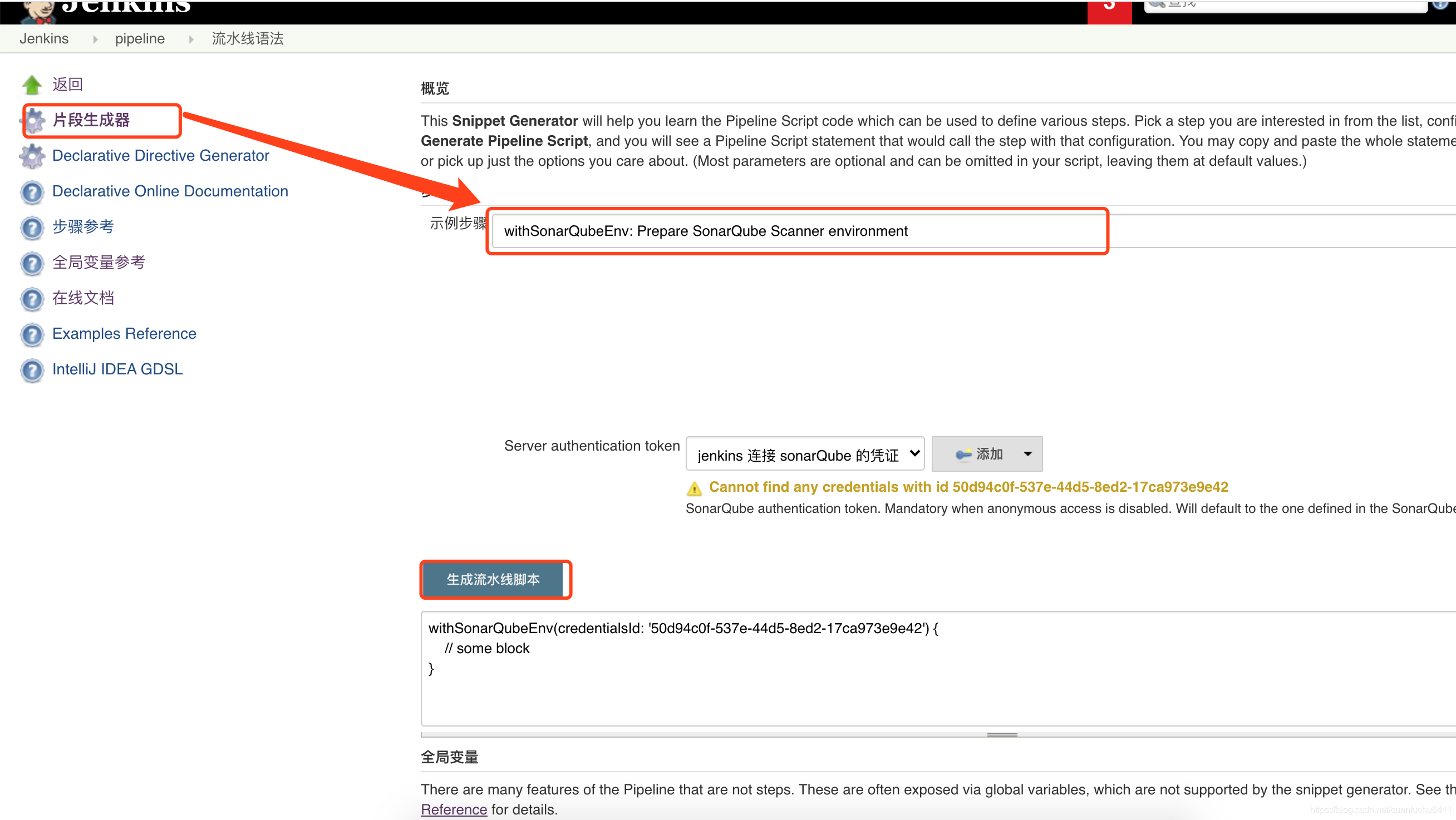Click the Declarative Directive Generator gear icon

pyautogui.click(x=33, y=155)
